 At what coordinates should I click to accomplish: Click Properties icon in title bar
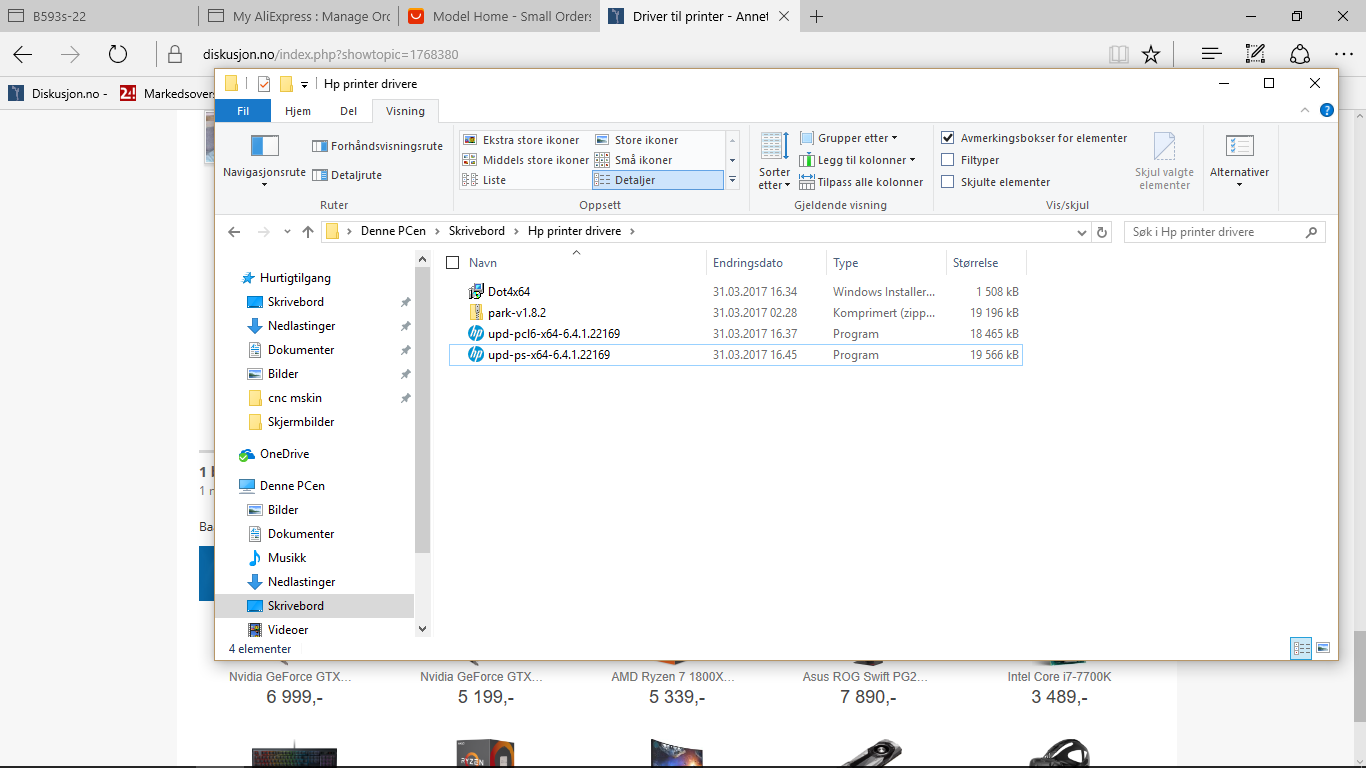point(264,84)
